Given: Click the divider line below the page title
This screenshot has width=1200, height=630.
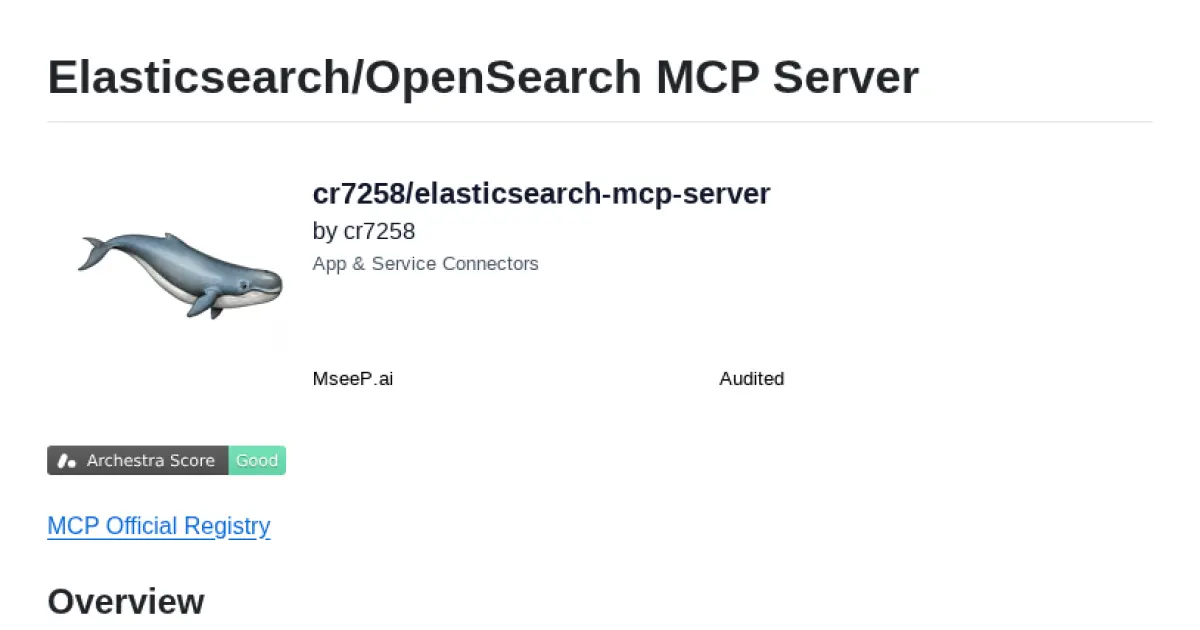Looking at the screenshot, I should click(x=600, y=120).
